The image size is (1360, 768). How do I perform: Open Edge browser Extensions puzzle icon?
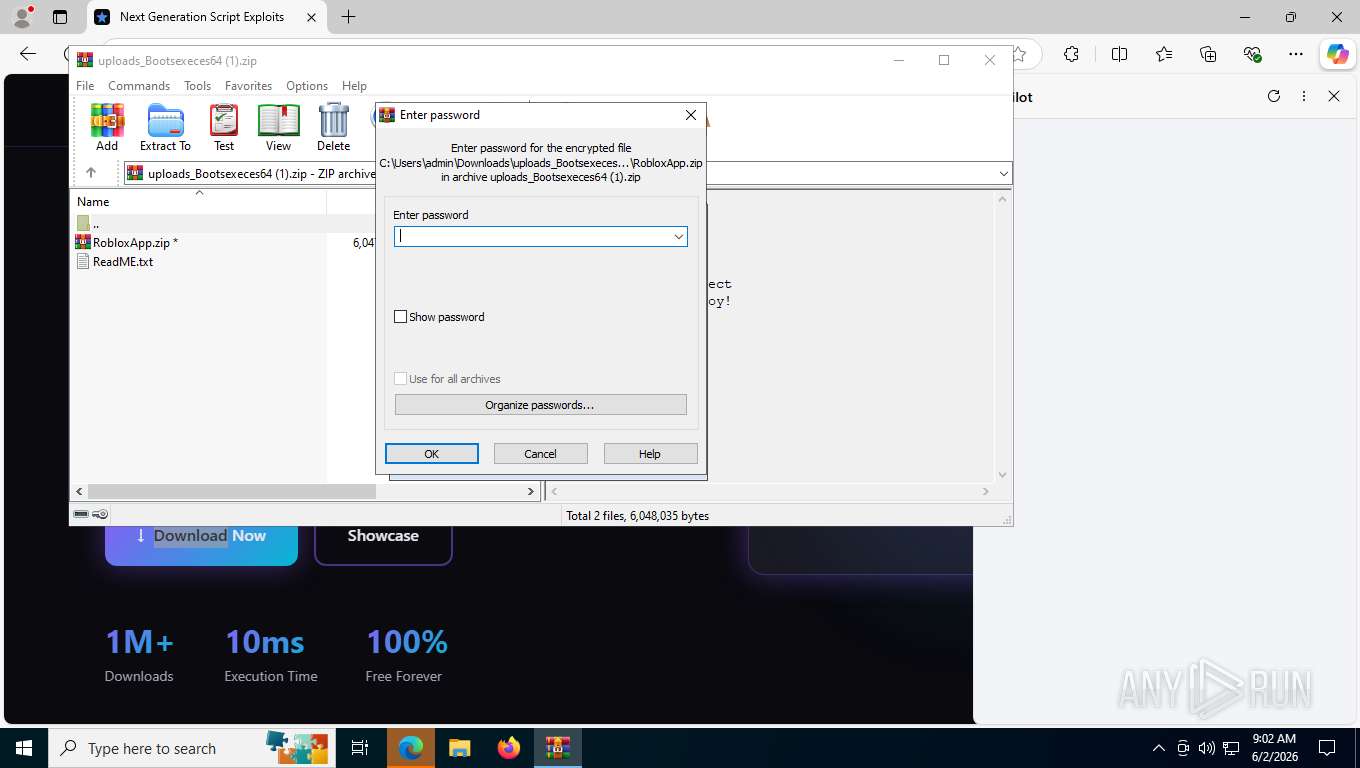(x=1071, y=54)
